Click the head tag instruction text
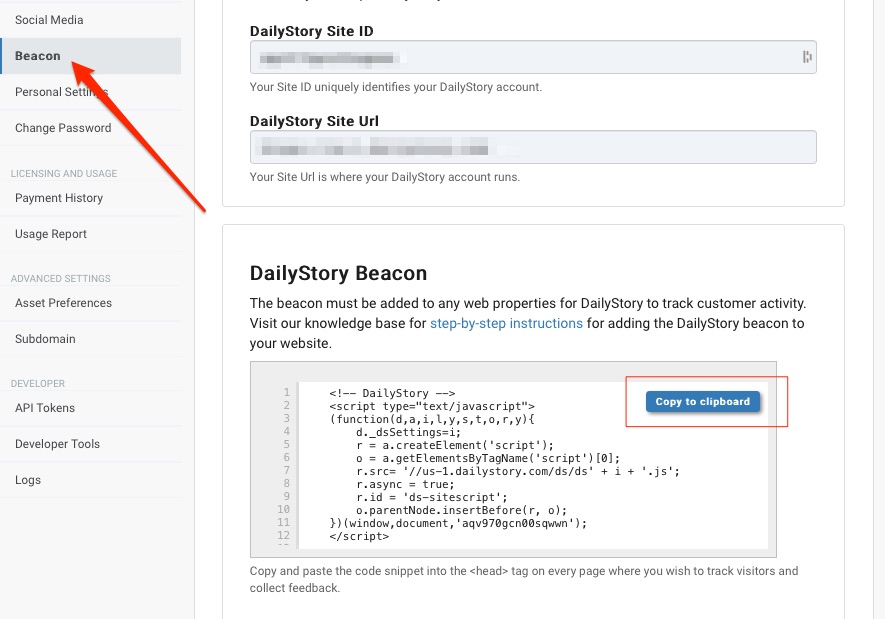 click(524, 580)
